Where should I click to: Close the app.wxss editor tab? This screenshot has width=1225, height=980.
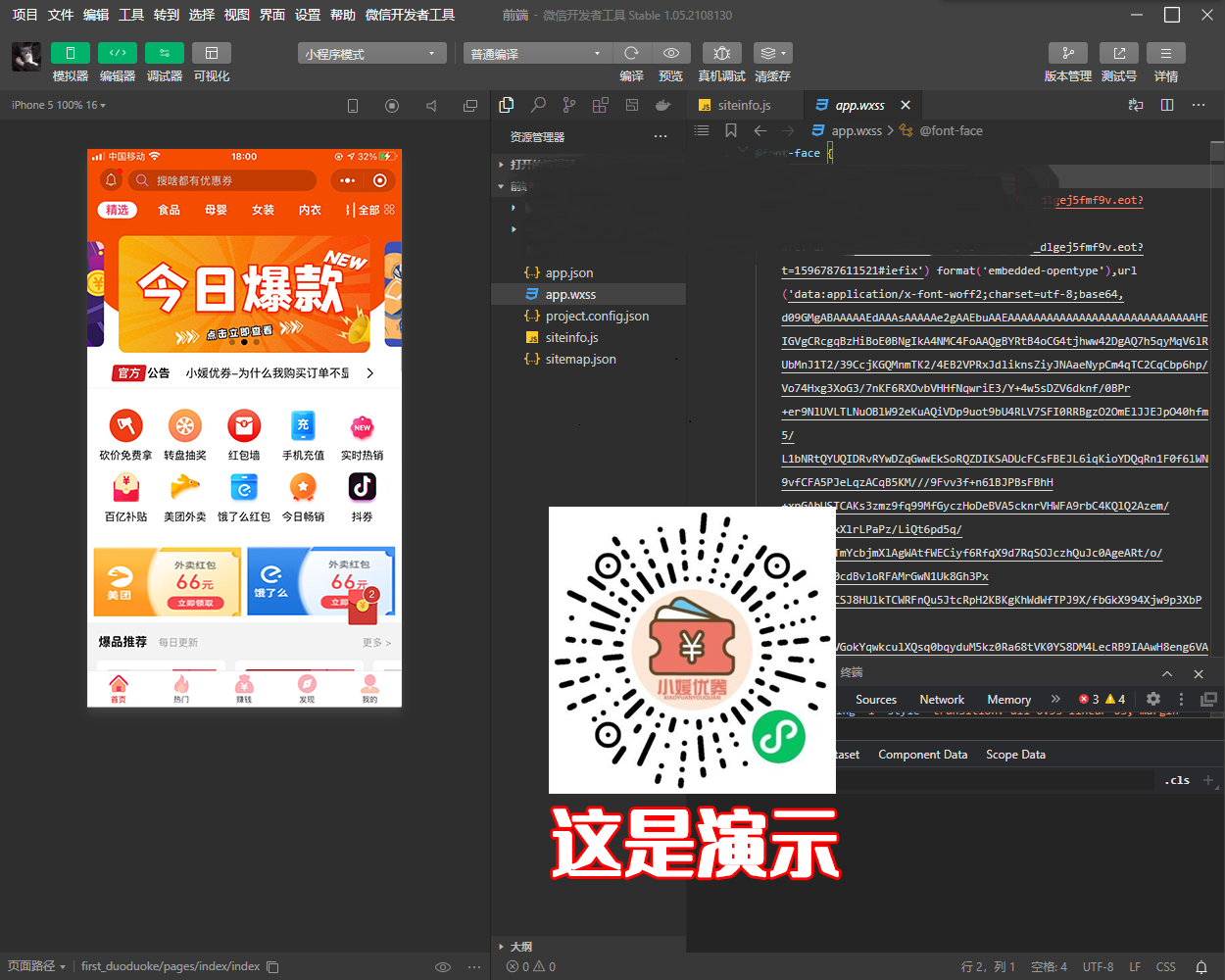[x=906, y=105]
